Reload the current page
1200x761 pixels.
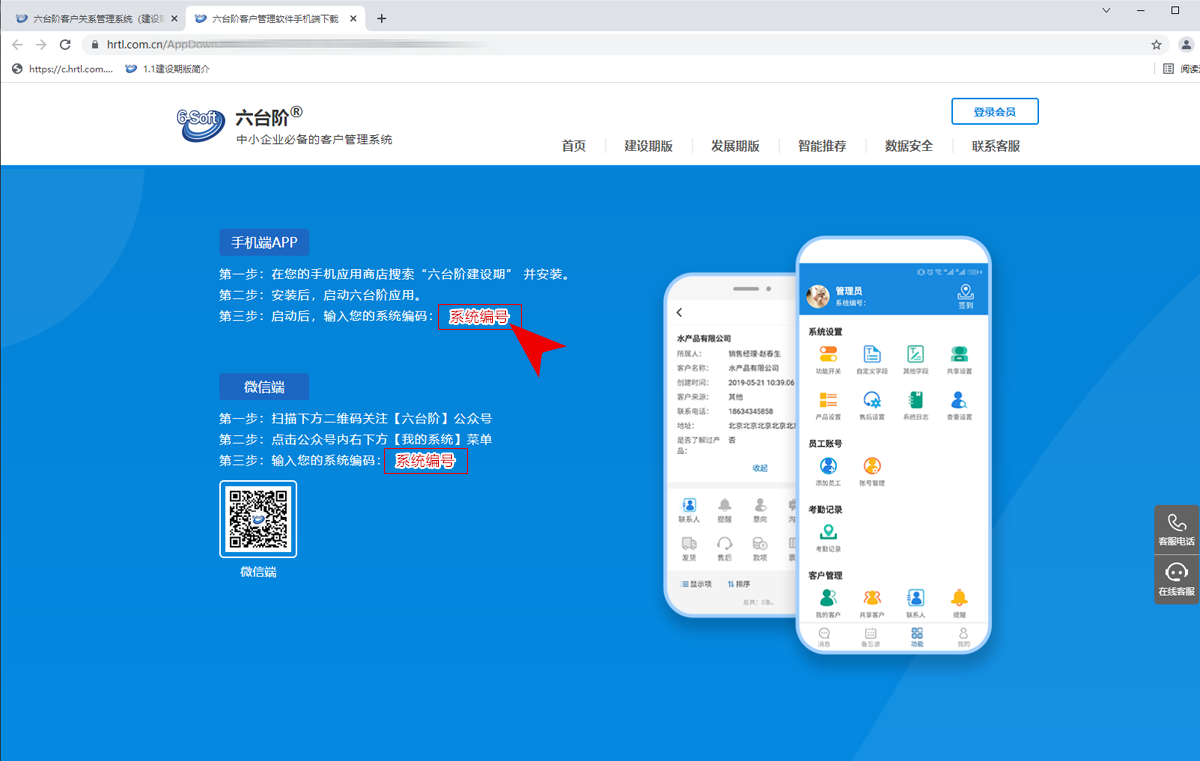[65, 44]
